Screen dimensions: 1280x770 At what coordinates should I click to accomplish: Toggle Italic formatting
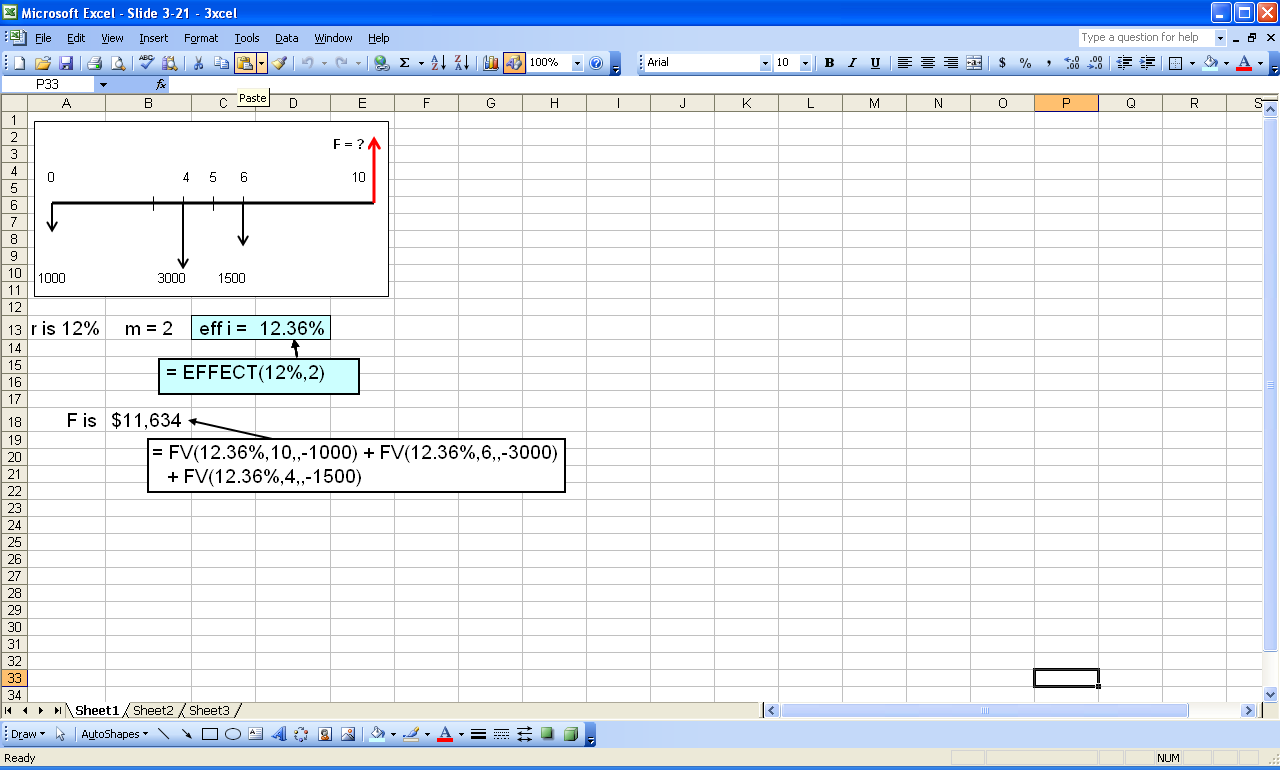852,62
